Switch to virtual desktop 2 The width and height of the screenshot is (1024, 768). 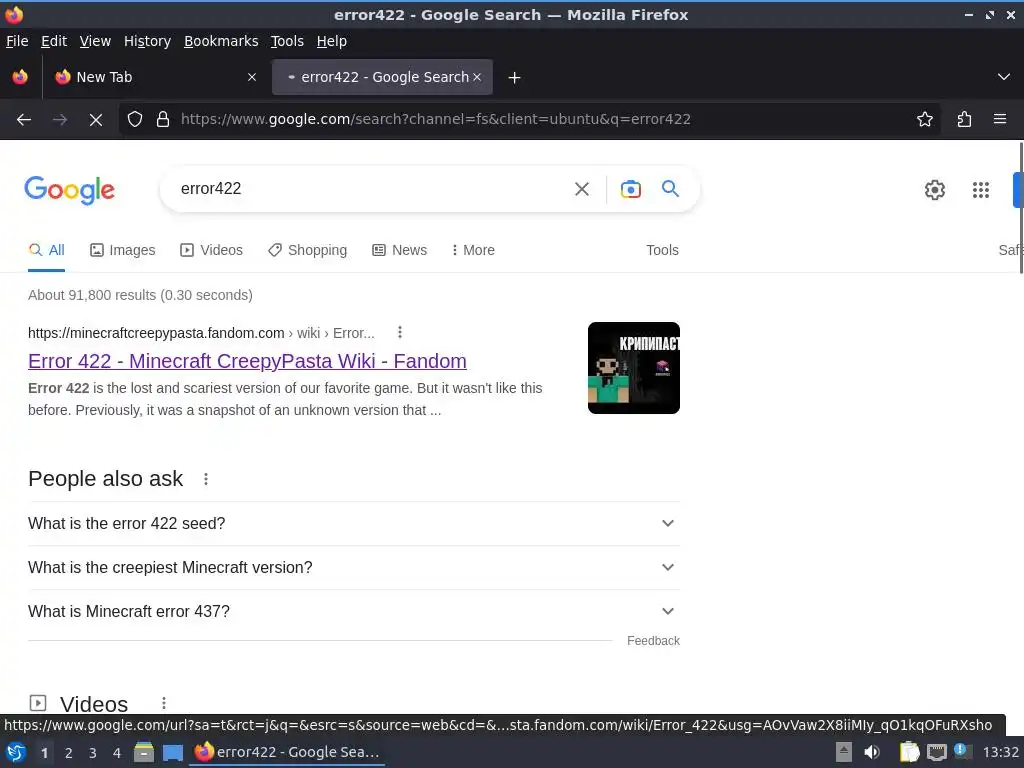68,753
